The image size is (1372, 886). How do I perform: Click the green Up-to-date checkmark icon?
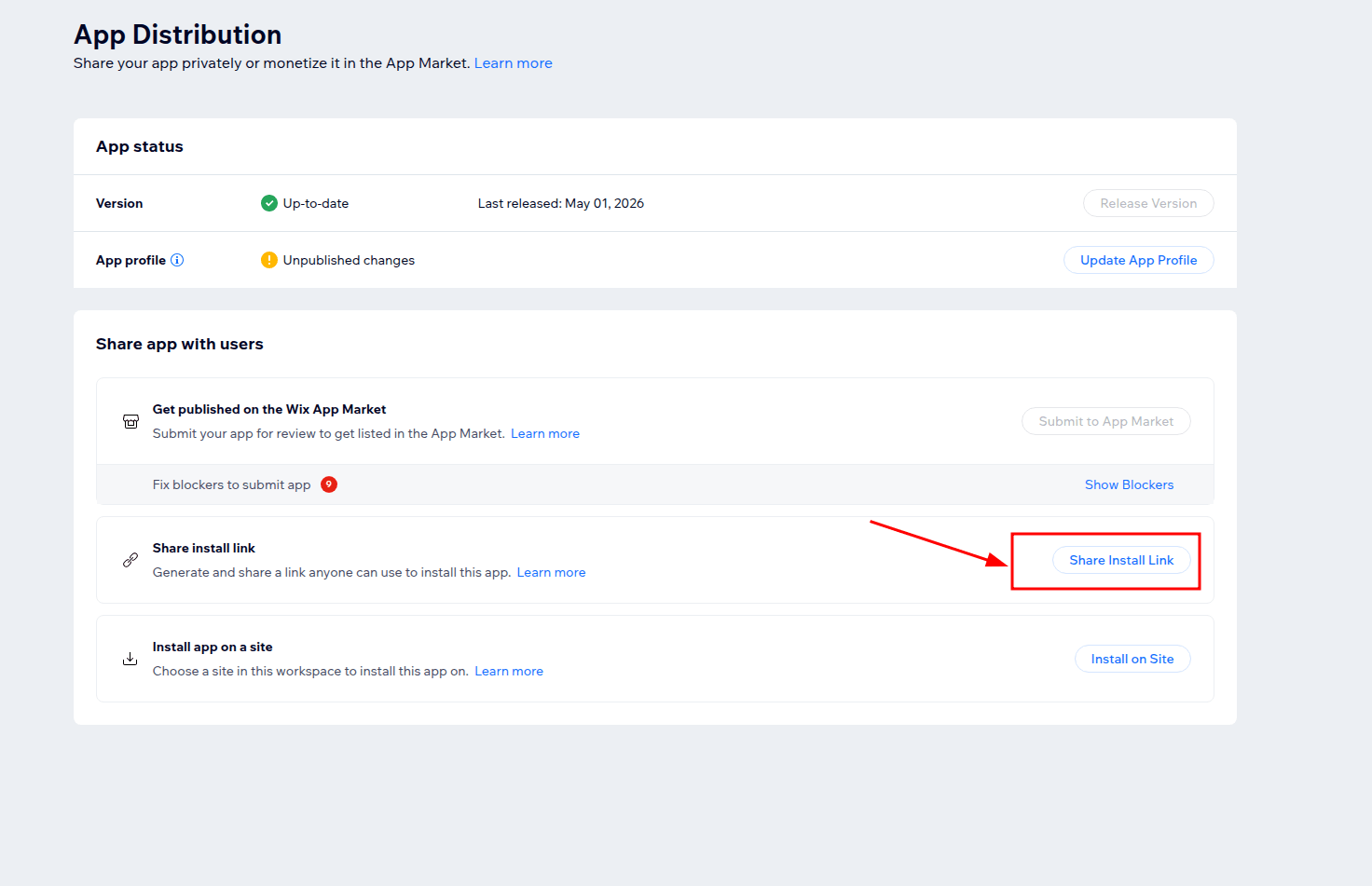pyautogui.click(x=269, y=203)
